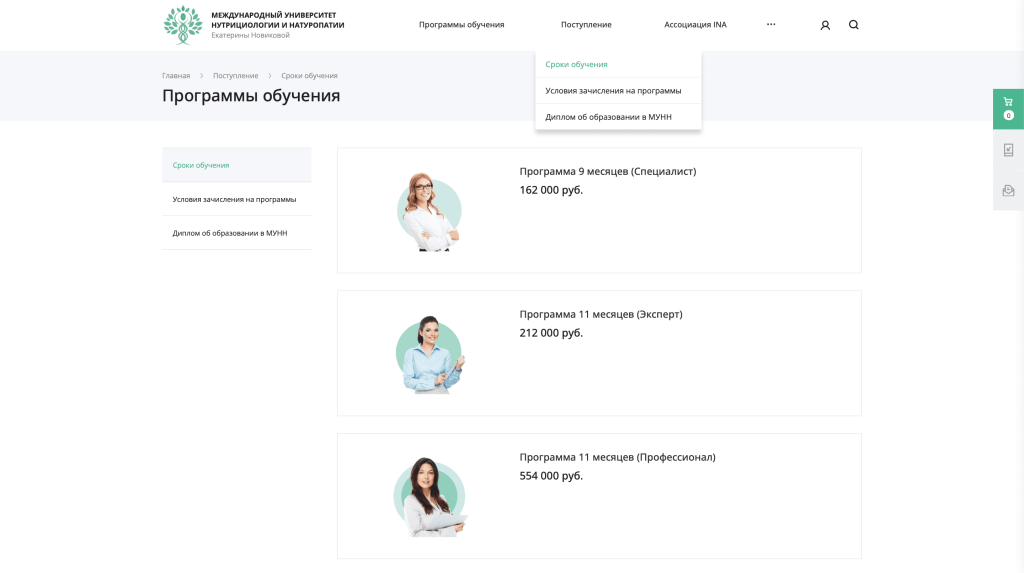Viewport: 1024px width, 573px height.
Task: Open the shopping cart side widget
Action: (1008, 108)
